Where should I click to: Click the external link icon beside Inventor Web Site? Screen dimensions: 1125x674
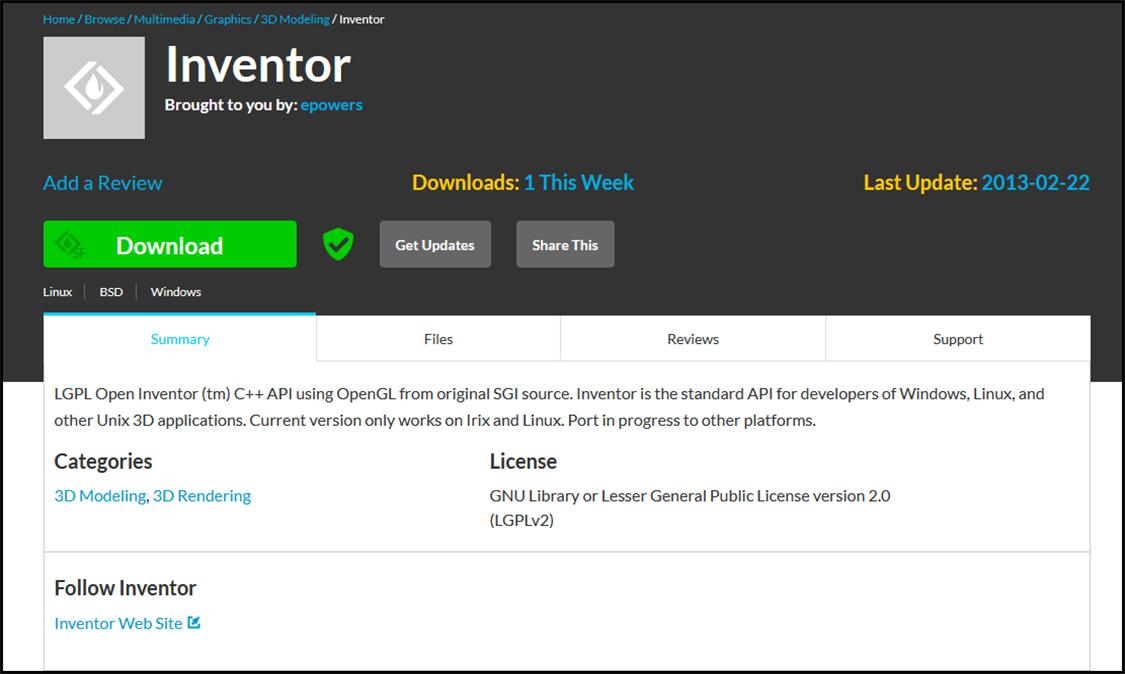click(194, 622)
